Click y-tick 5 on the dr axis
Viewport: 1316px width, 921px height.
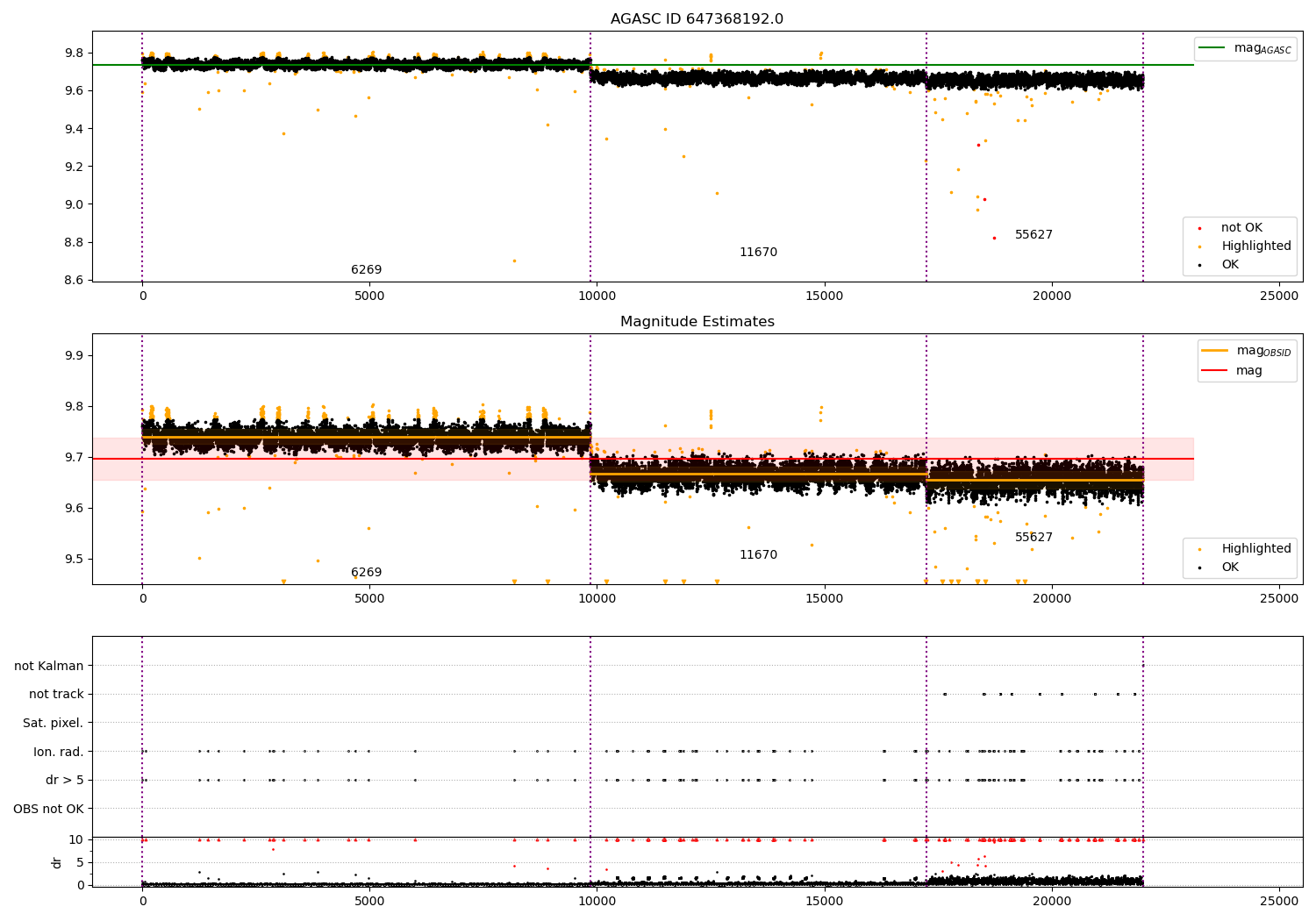coord(81,863)
